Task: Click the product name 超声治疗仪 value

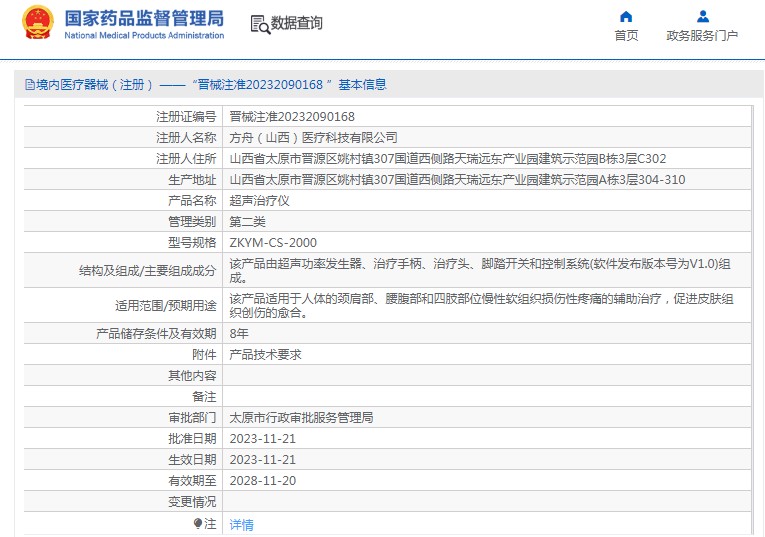Action: [258, 201]
